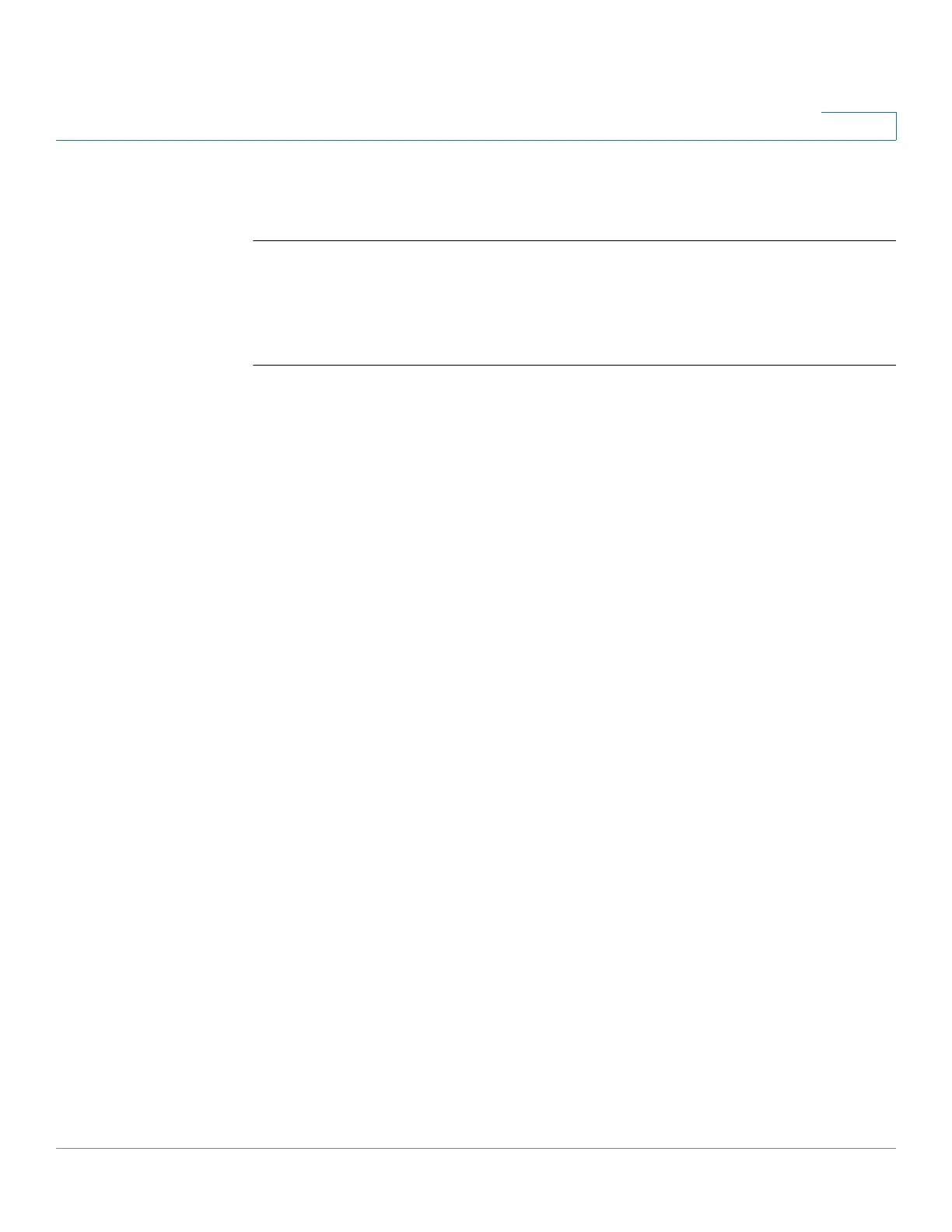Viewport: 952px width, 1232px height.
Task: Click blank area between the two black rules
Action: (574, 303)
